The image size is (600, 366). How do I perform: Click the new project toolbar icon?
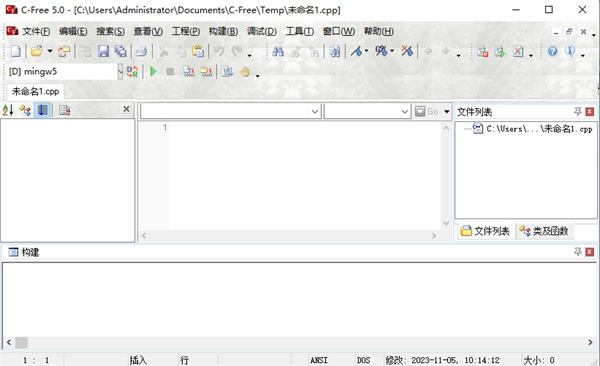point(482,51)
